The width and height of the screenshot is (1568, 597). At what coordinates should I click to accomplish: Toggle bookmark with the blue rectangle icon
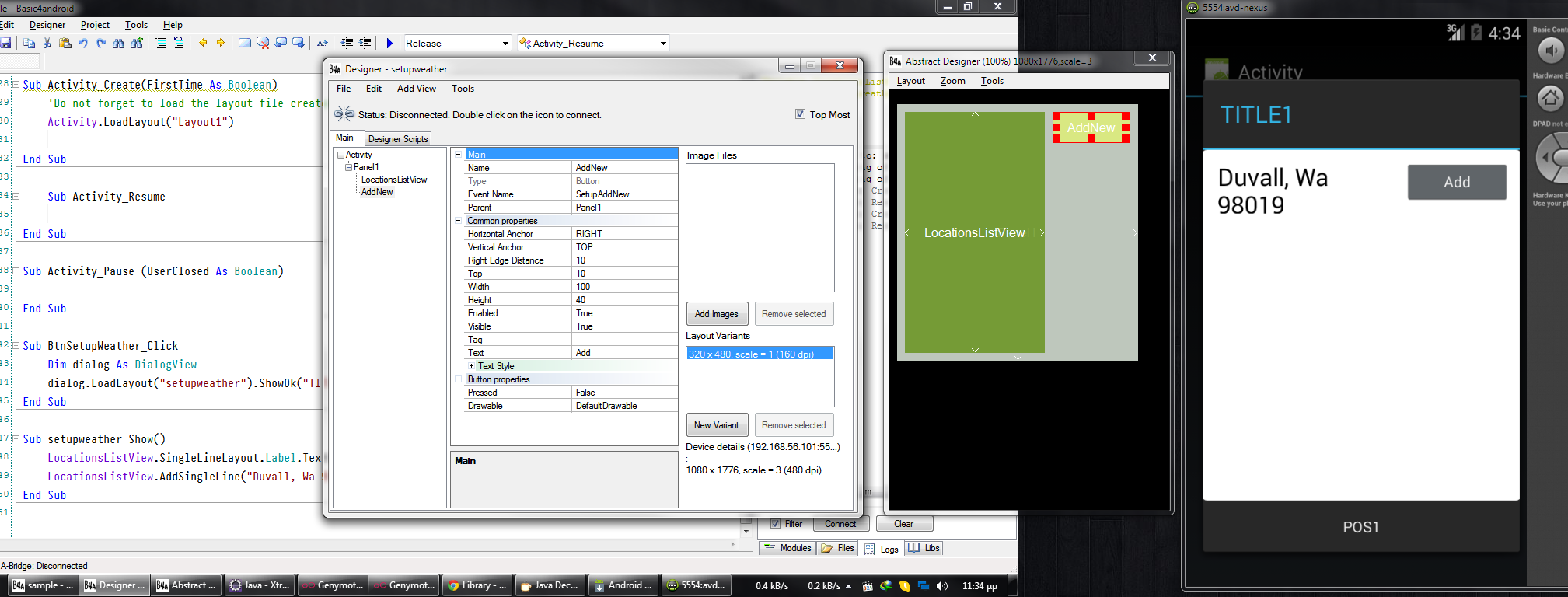[245, 43]
